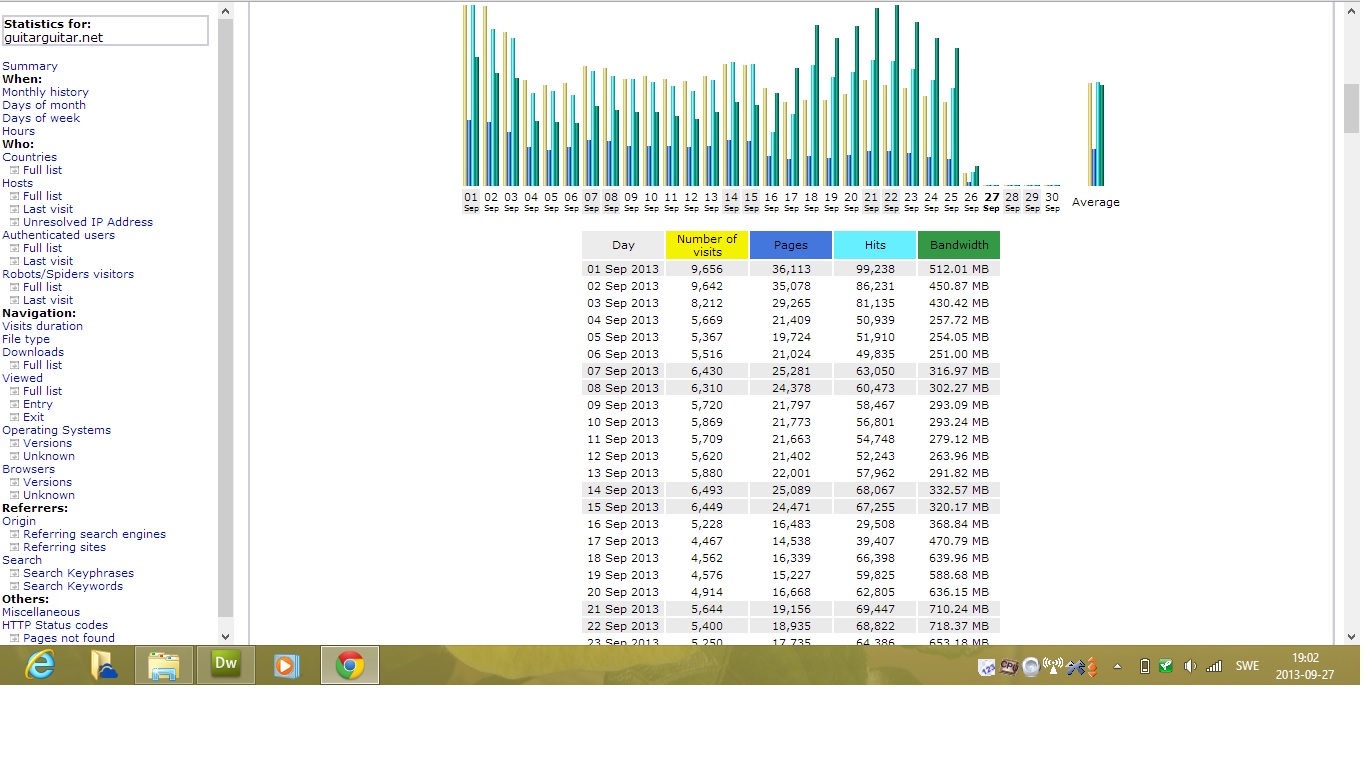1366x768 pixels.
Task: Open Hosts Last visit list
Action: (48, 209)
